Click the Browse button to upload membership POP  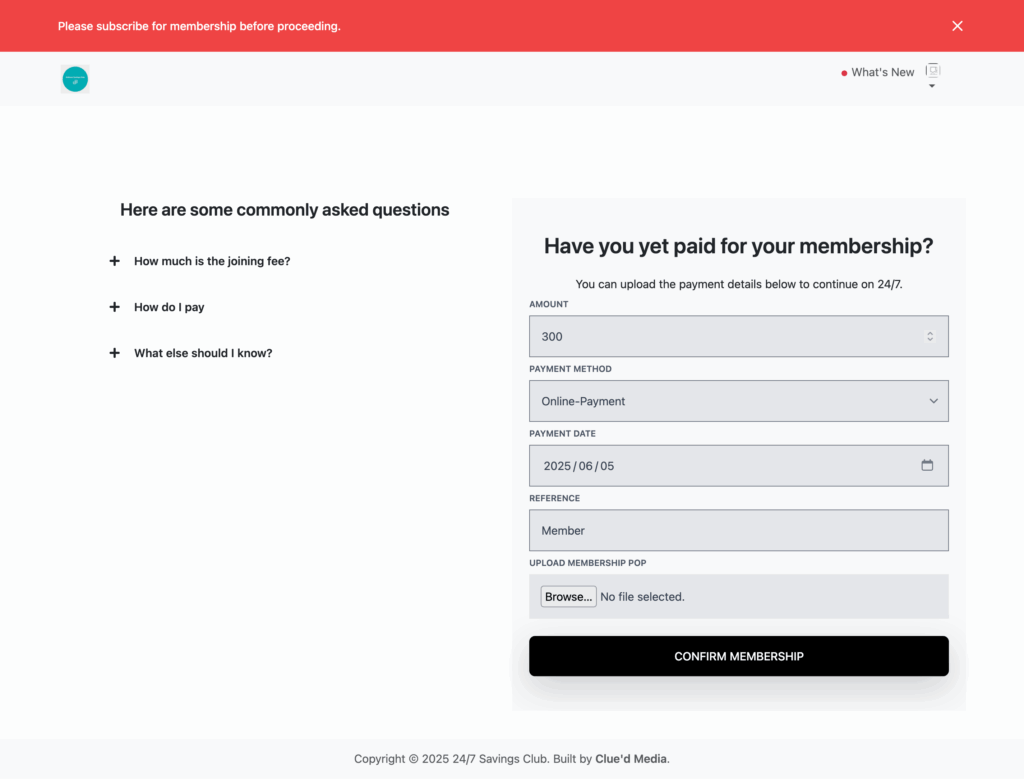point(568,596)
